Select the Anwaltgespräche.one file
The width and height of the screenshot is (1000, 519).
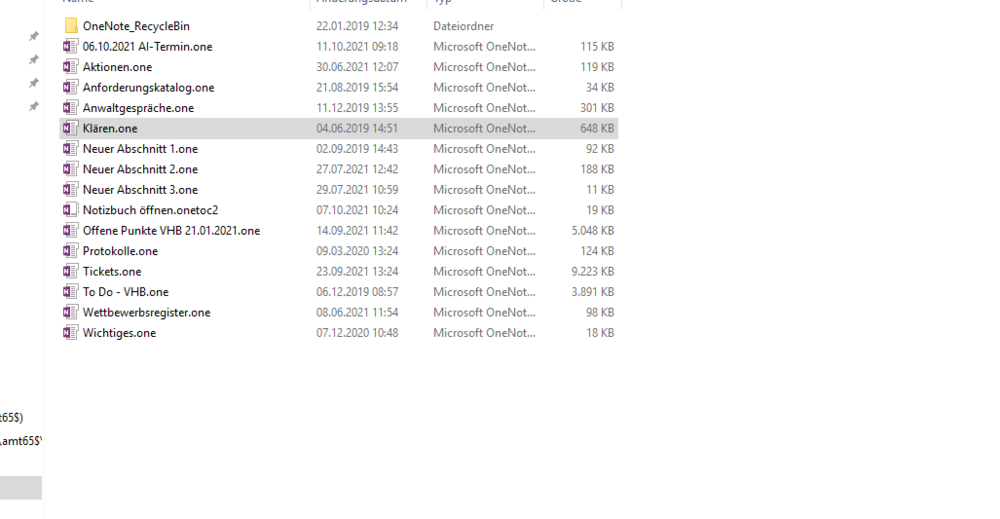(x=138, y=108)
